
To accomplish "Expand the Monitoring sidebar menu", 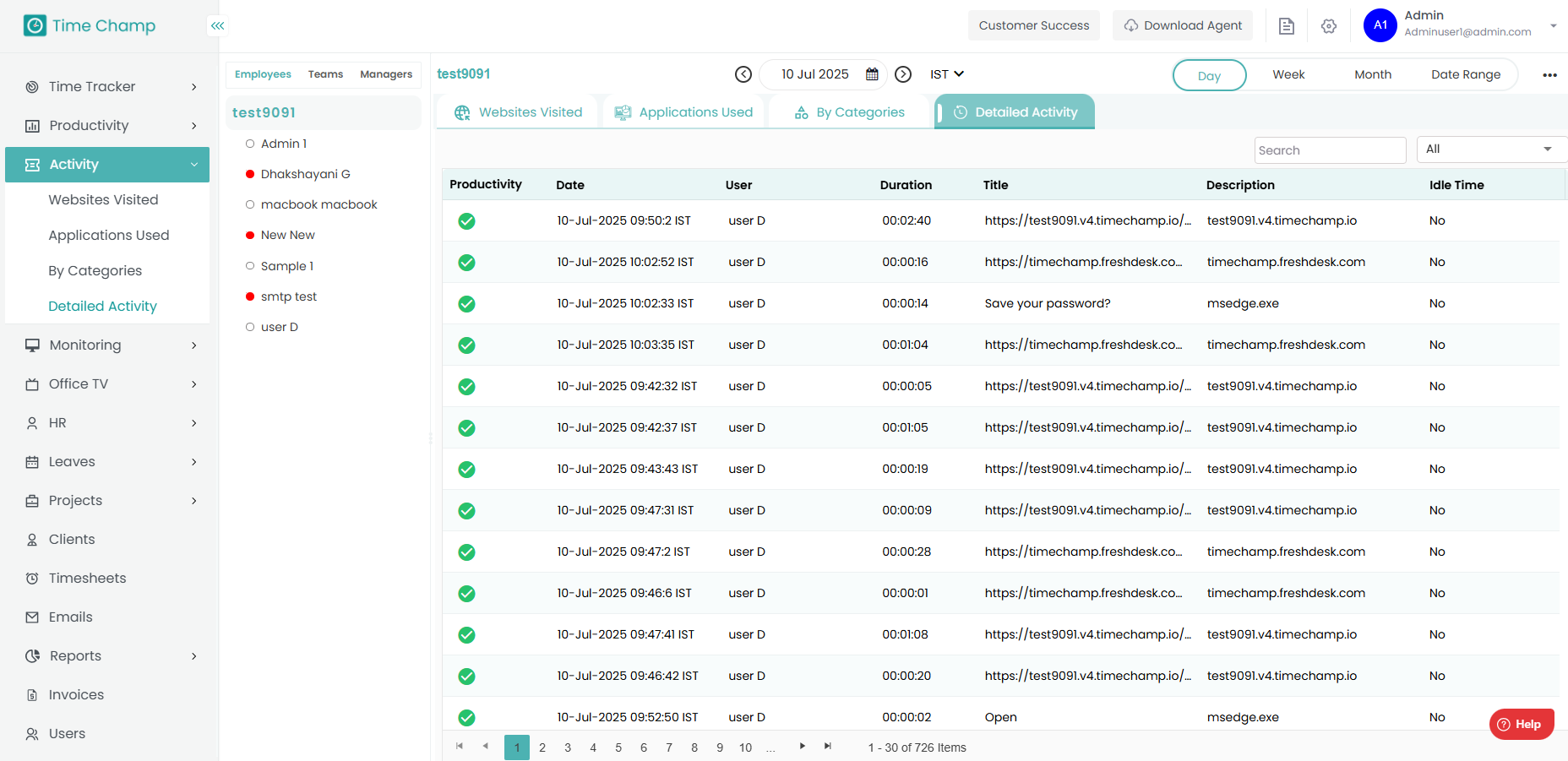I will click(x=111, y=345).
